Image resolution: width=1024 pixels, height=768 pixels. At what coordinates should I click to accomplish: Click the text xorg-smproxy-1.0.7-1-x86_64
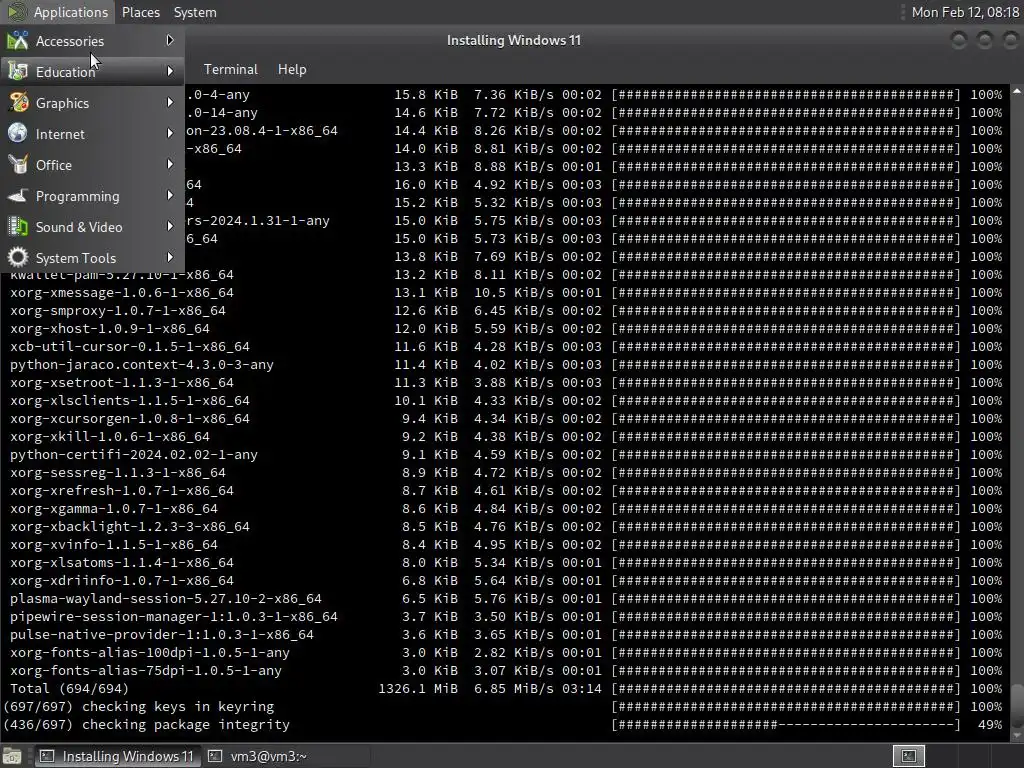click(118, 311)
